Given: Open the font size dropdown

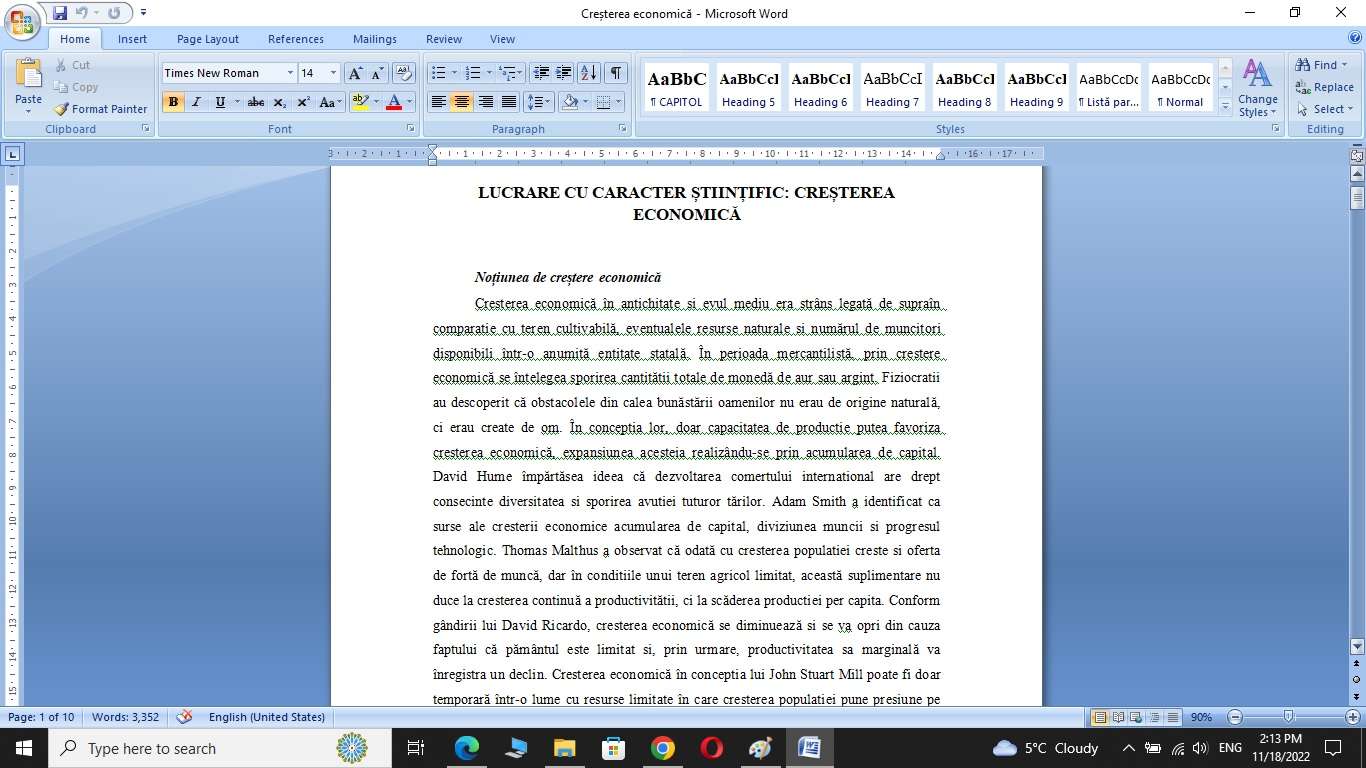Looking at the screenshot, I should coord(333,73).
